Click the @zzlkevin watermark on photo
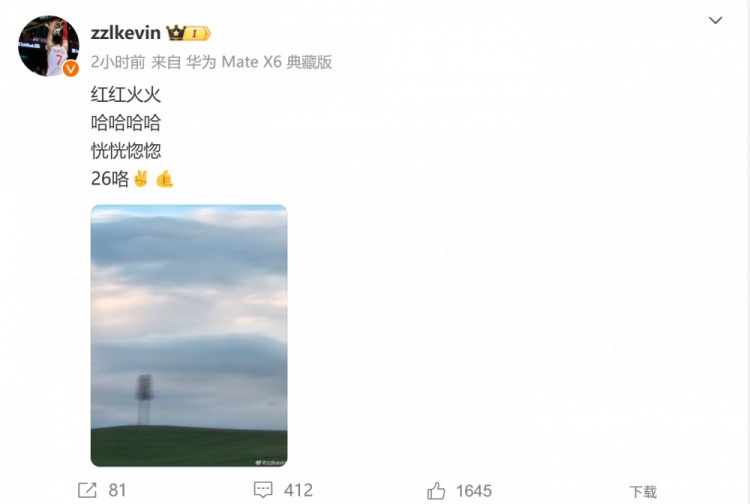The image size is (750, 504). [x=271, y=462]
